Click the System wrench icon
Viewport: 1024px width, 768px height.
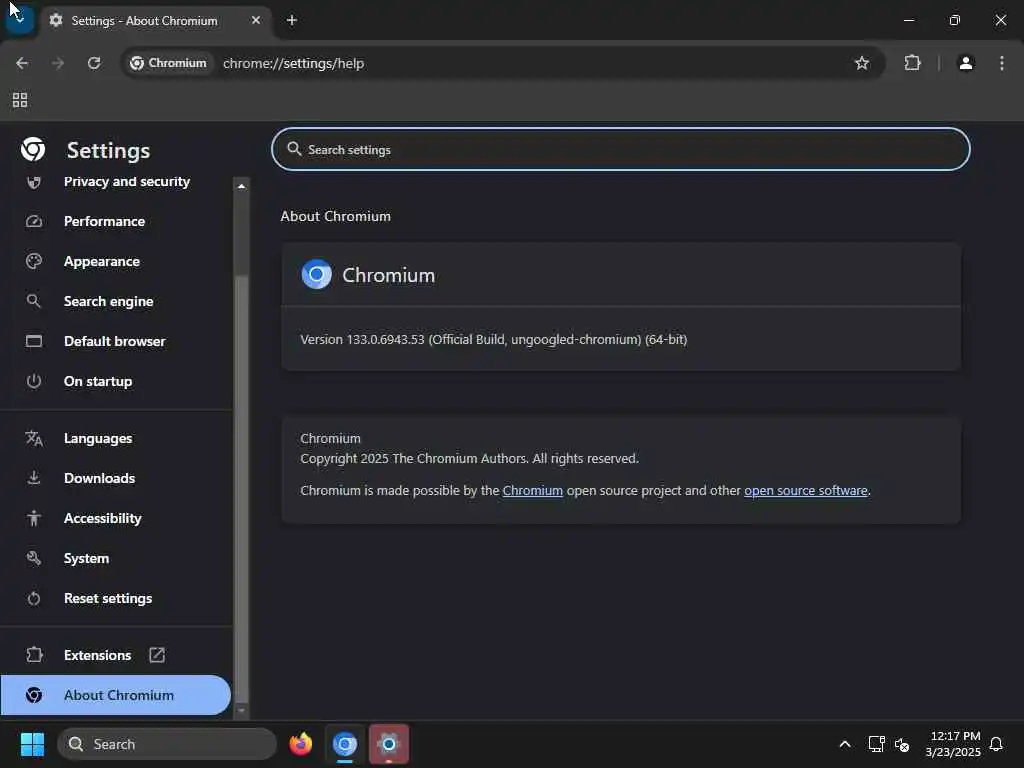(x=34, y=558)
